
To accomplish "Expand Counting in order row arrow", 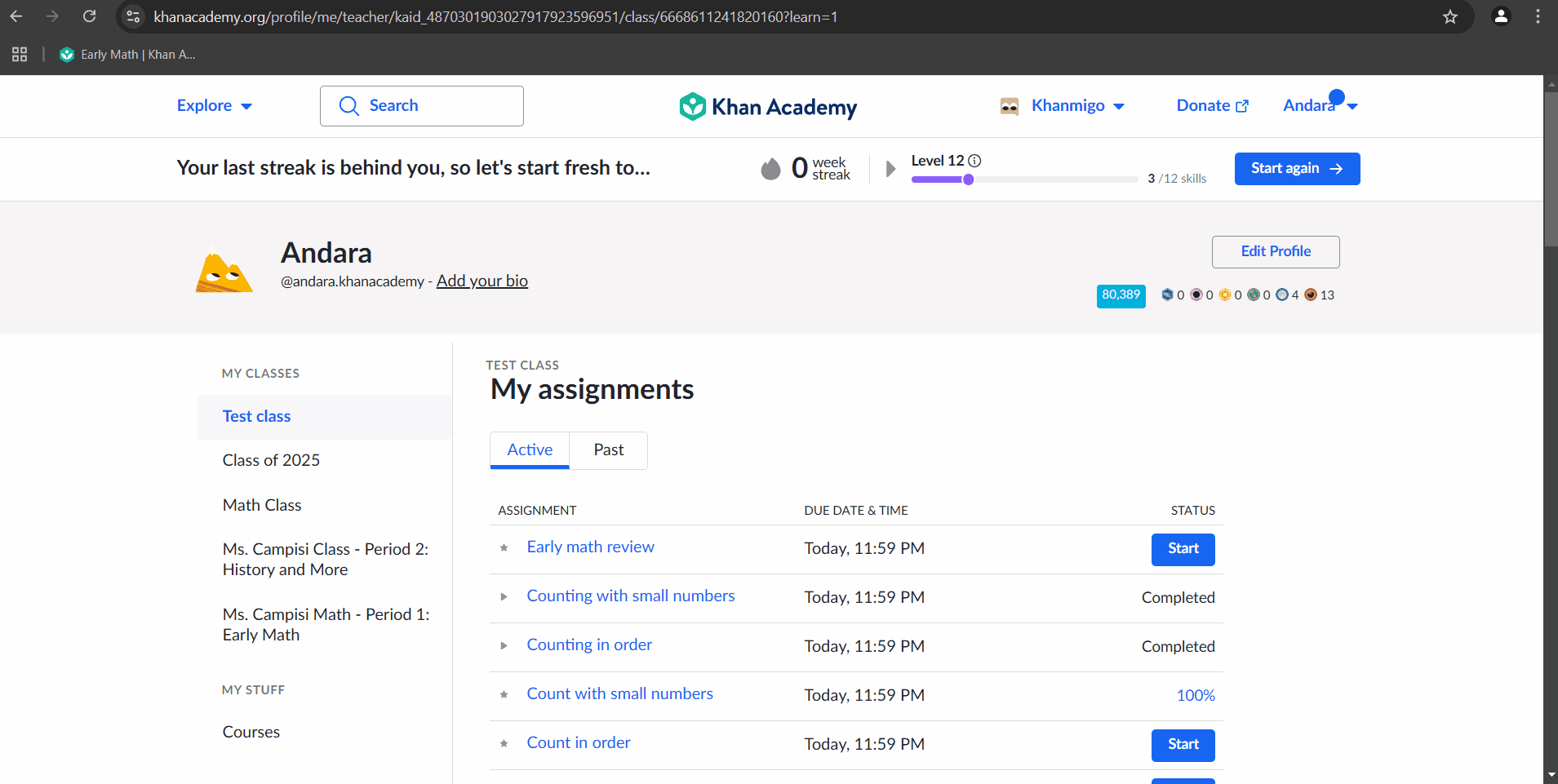I will 504,645.
